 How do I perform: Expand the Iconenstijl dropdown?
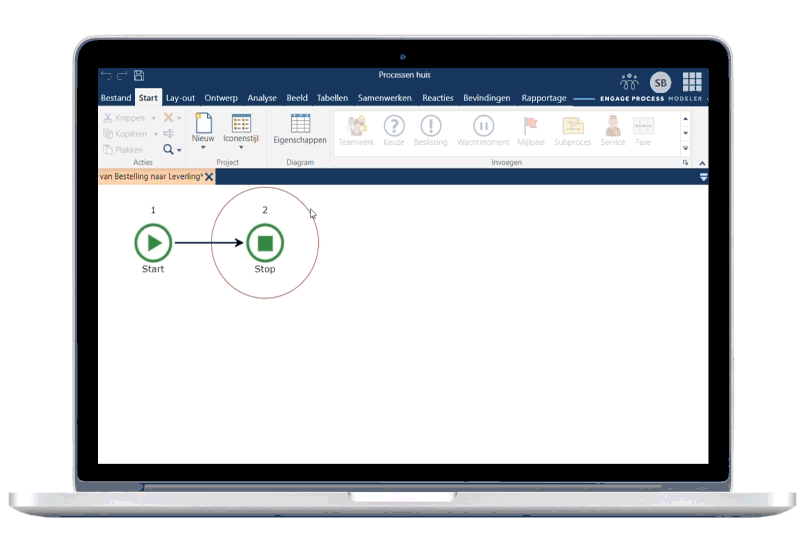(241, 148)
